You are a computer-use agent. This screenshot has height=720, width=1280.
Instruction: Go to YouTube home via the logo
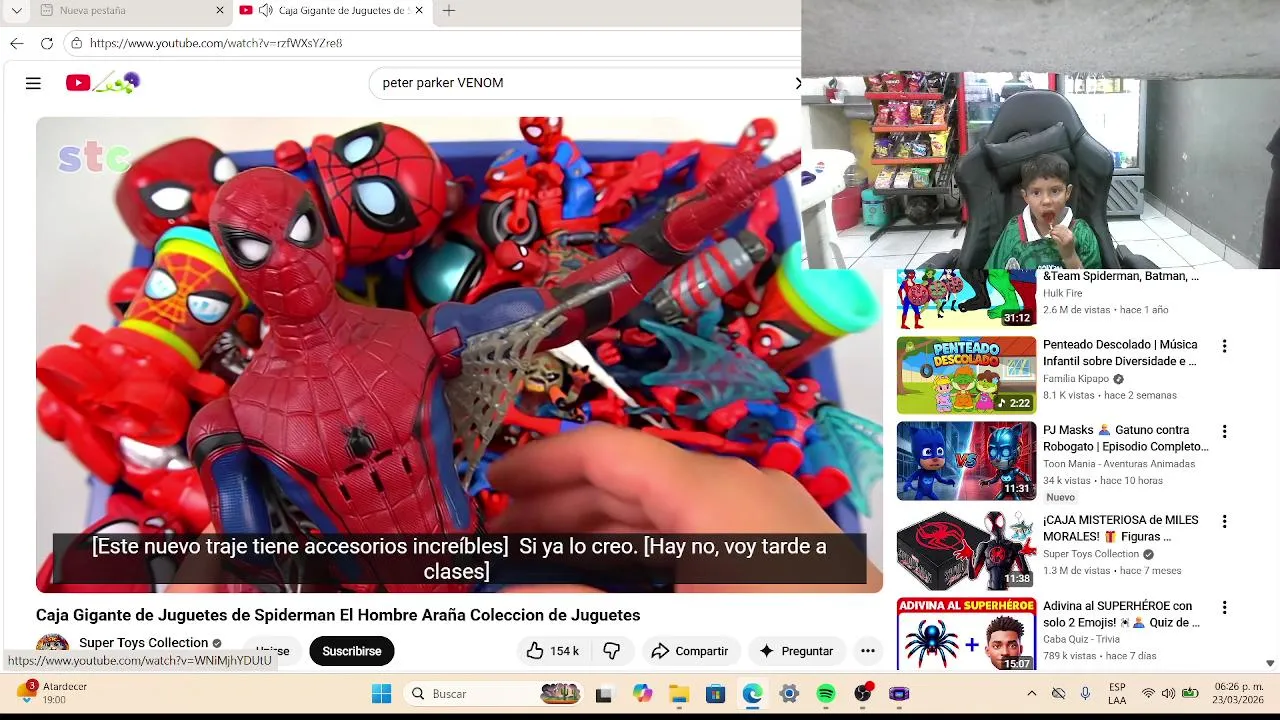[102, 83]
